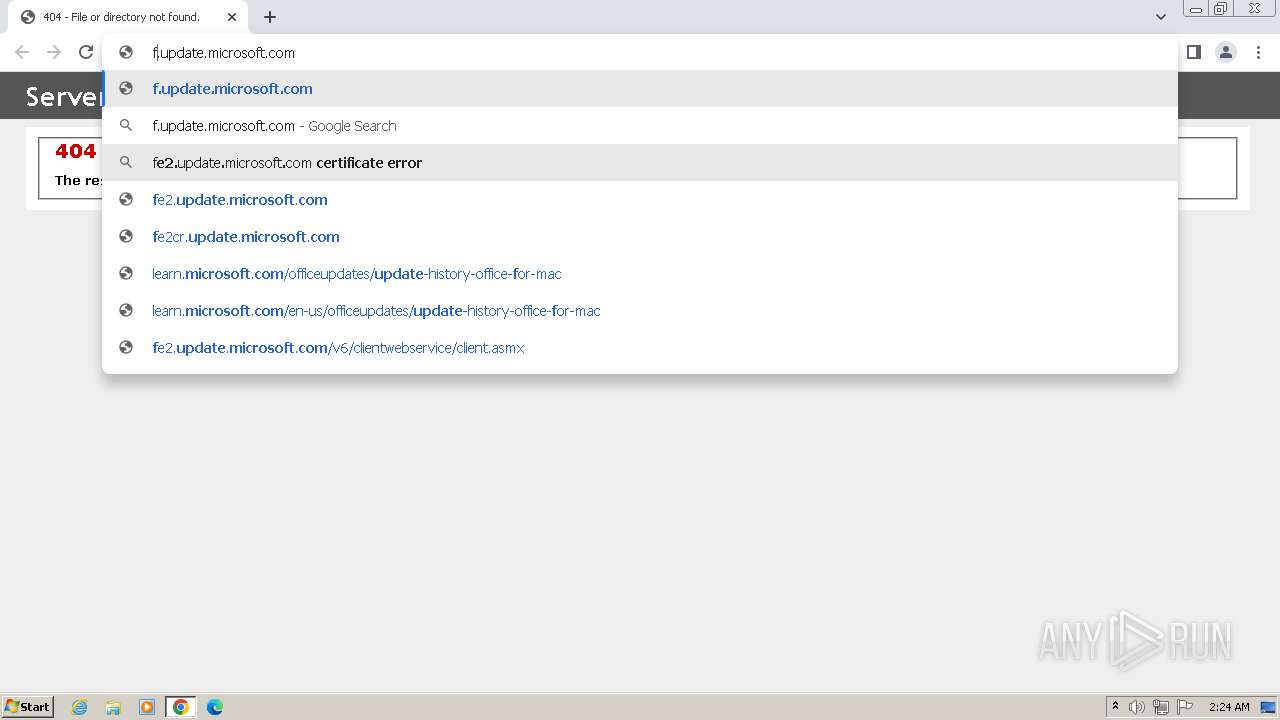Open Windows Media Player from the taskbar
Image resolution: width=1280 pixels, height=720 pixels.
click(147, 707)
